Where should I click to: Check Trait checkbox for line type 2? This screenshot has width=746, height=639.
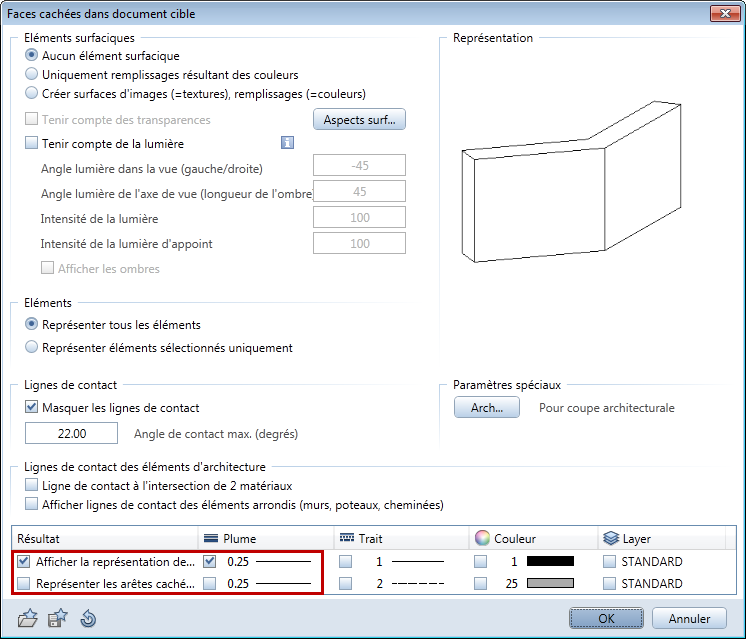(x=345, y=583)
